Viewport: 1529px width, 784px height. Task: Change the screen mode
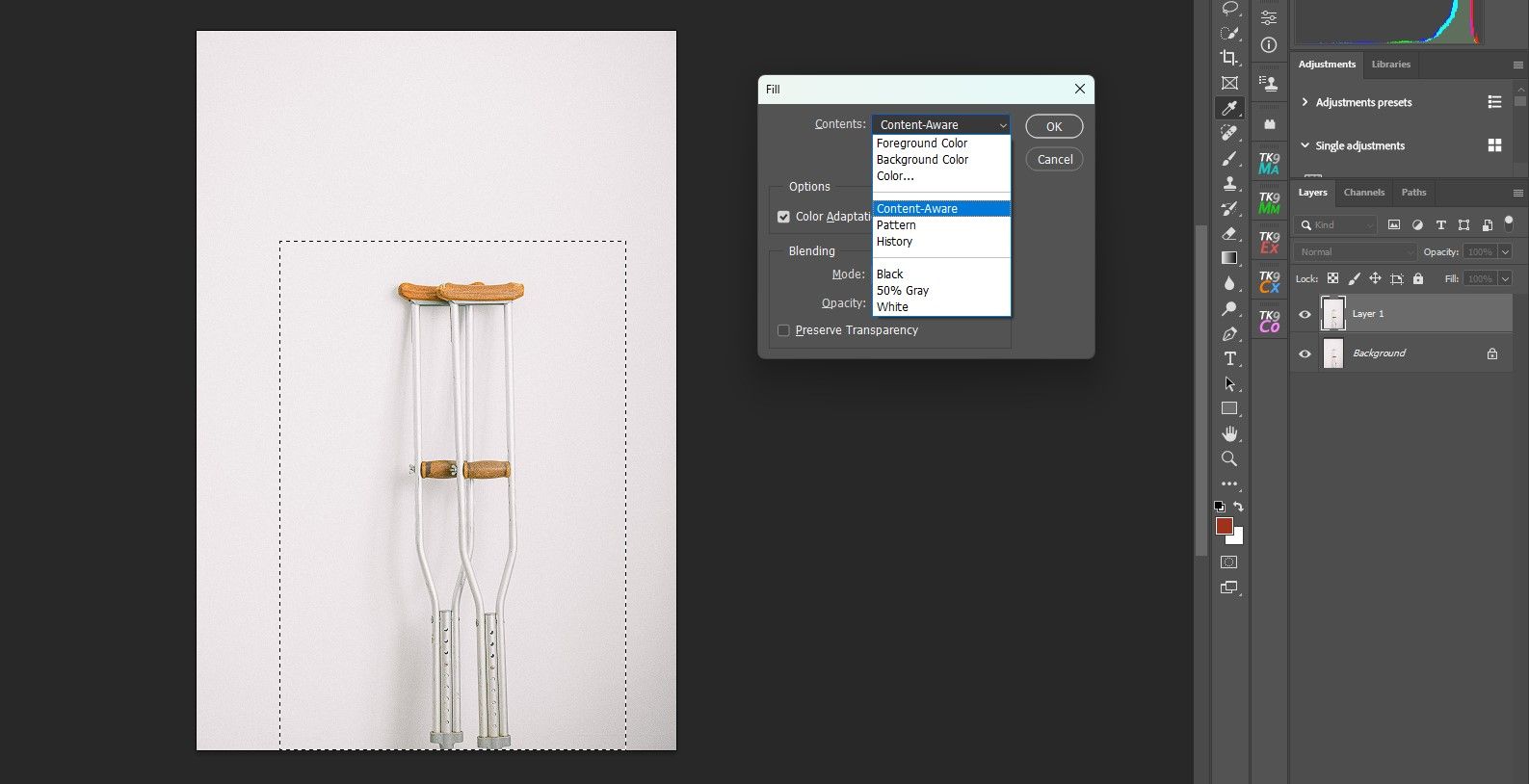point(1229,588)
